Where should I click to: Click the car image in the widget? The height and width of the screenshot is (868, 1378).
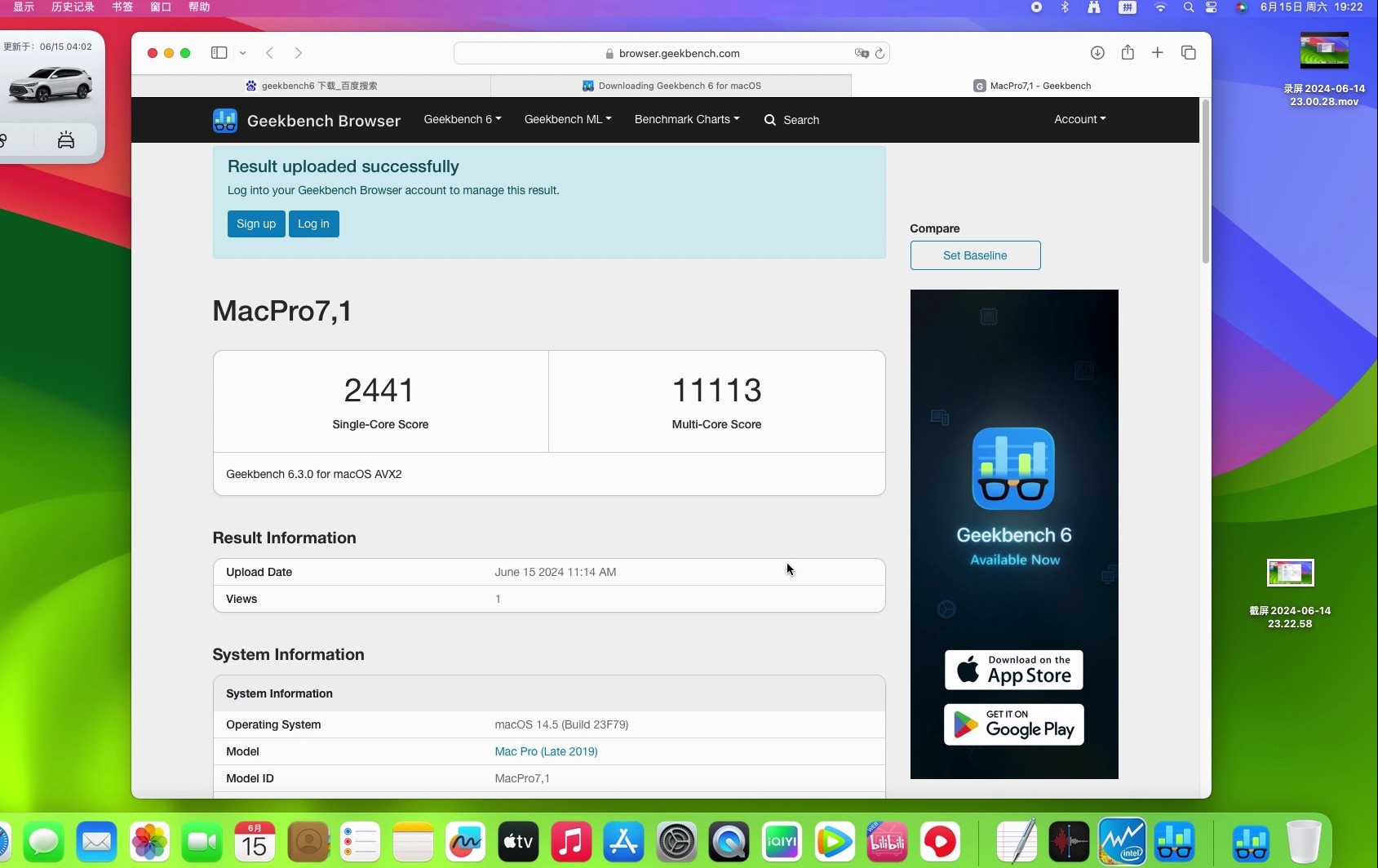click(50, 85)
